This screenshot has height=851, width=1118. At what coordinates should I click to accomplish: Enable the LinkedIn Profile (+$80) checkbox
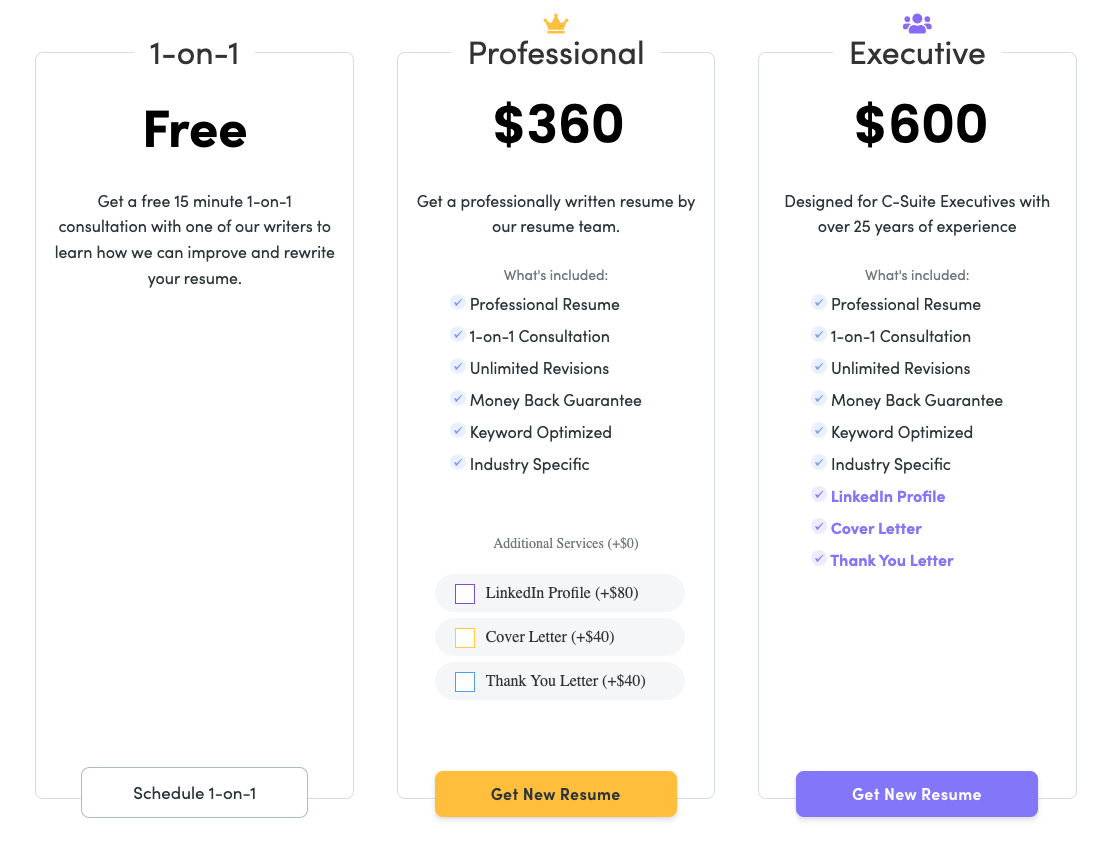pyautogui.click(x=465, y=593)
